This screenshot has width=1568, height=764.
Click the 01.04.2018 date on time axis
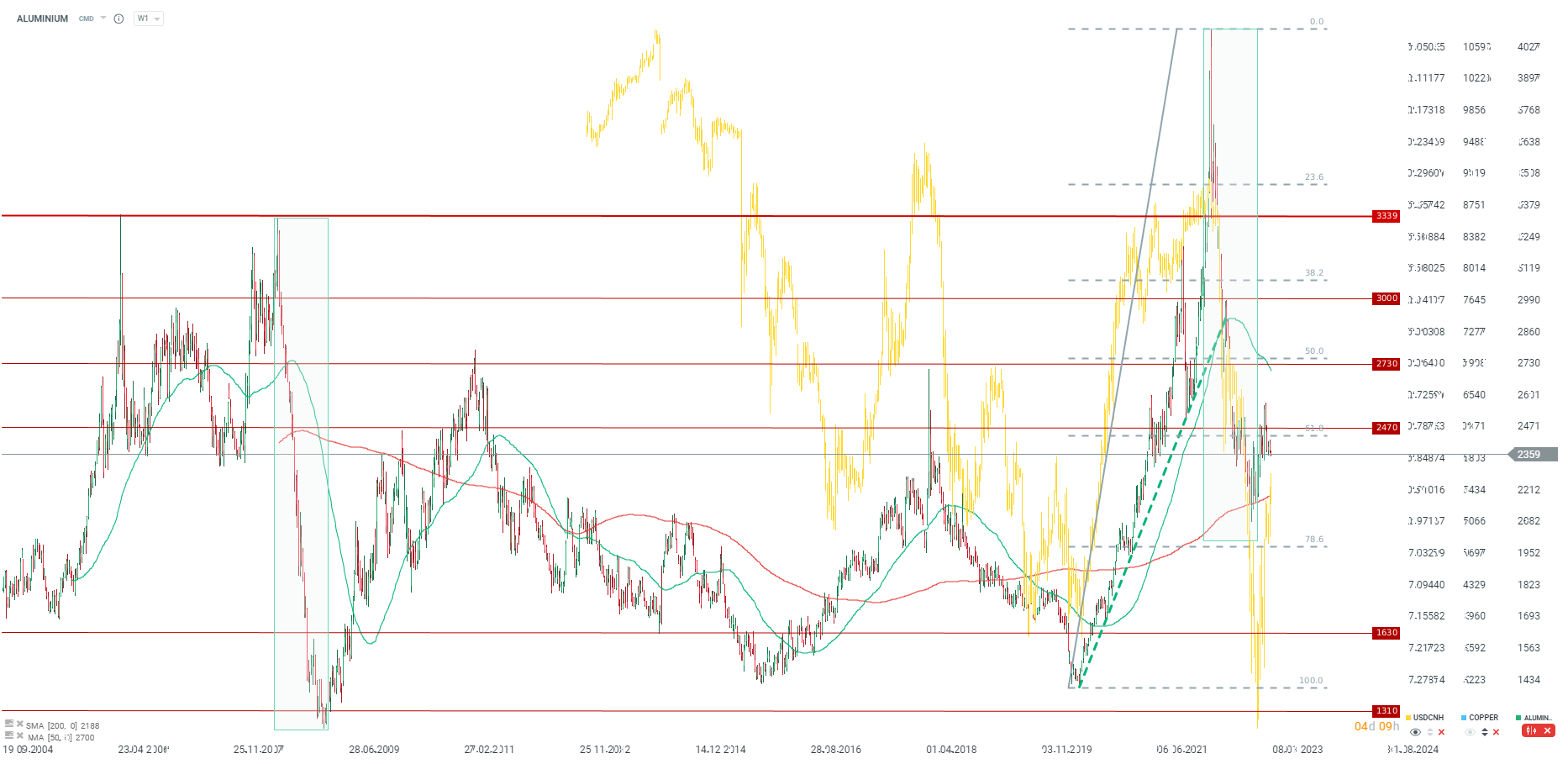tap(951, 750)
